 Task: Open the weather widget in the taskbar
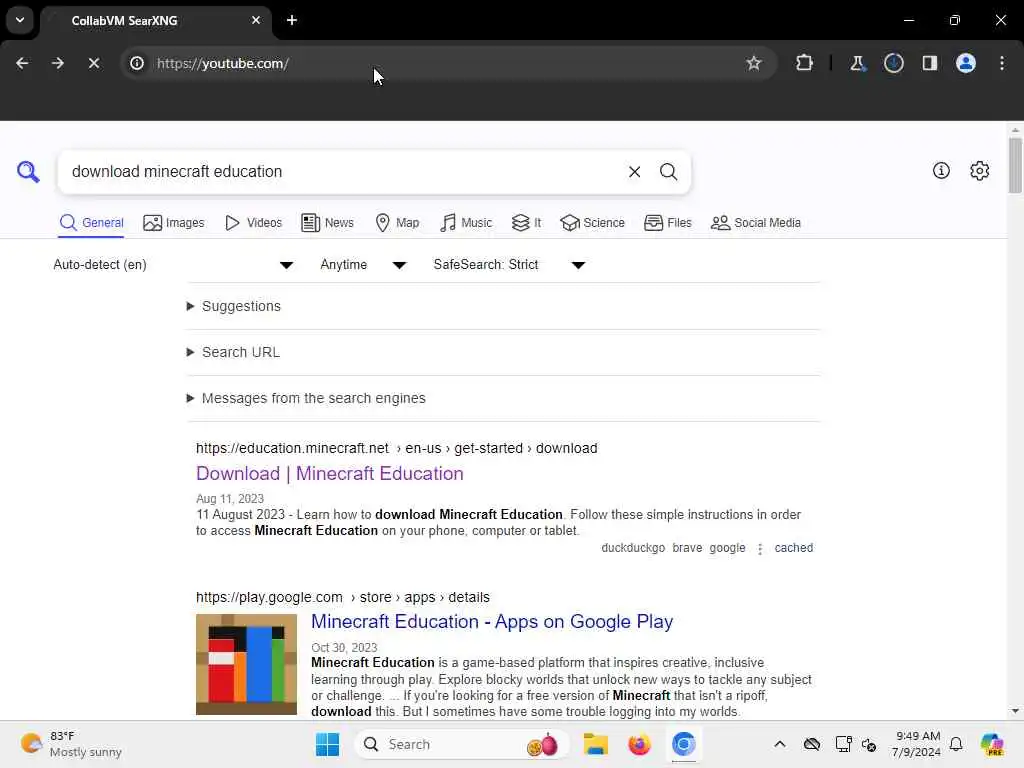tap(71, 744)
